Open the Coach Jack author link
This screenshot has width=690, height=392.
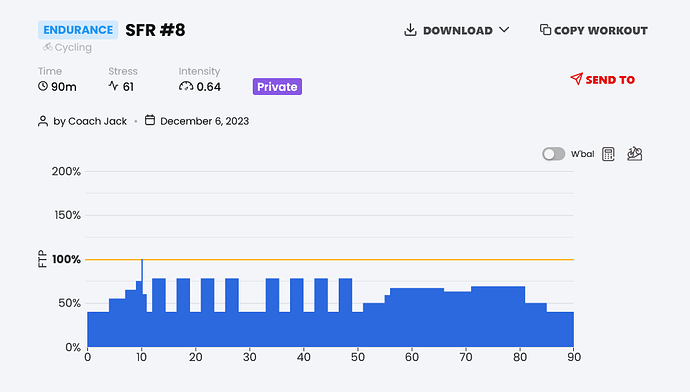tap(90, 121)
